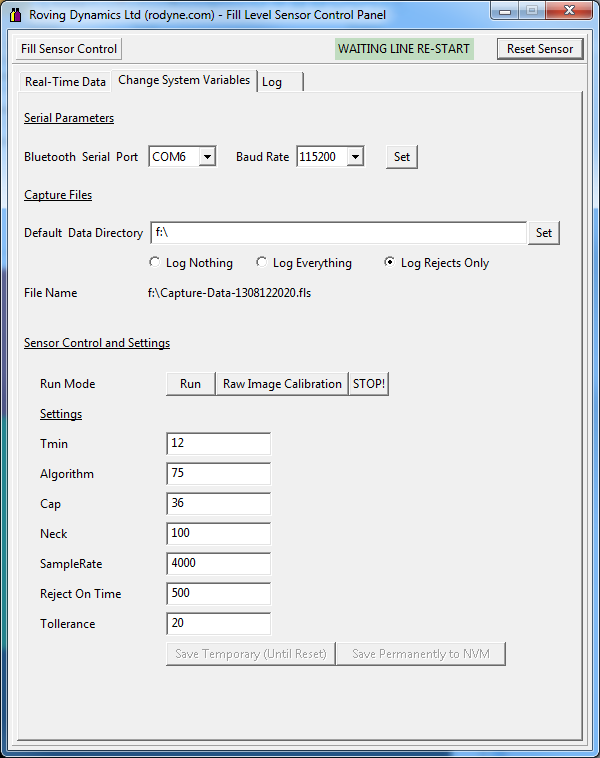Click the bottle app icon in title bar

pos(15,15)
